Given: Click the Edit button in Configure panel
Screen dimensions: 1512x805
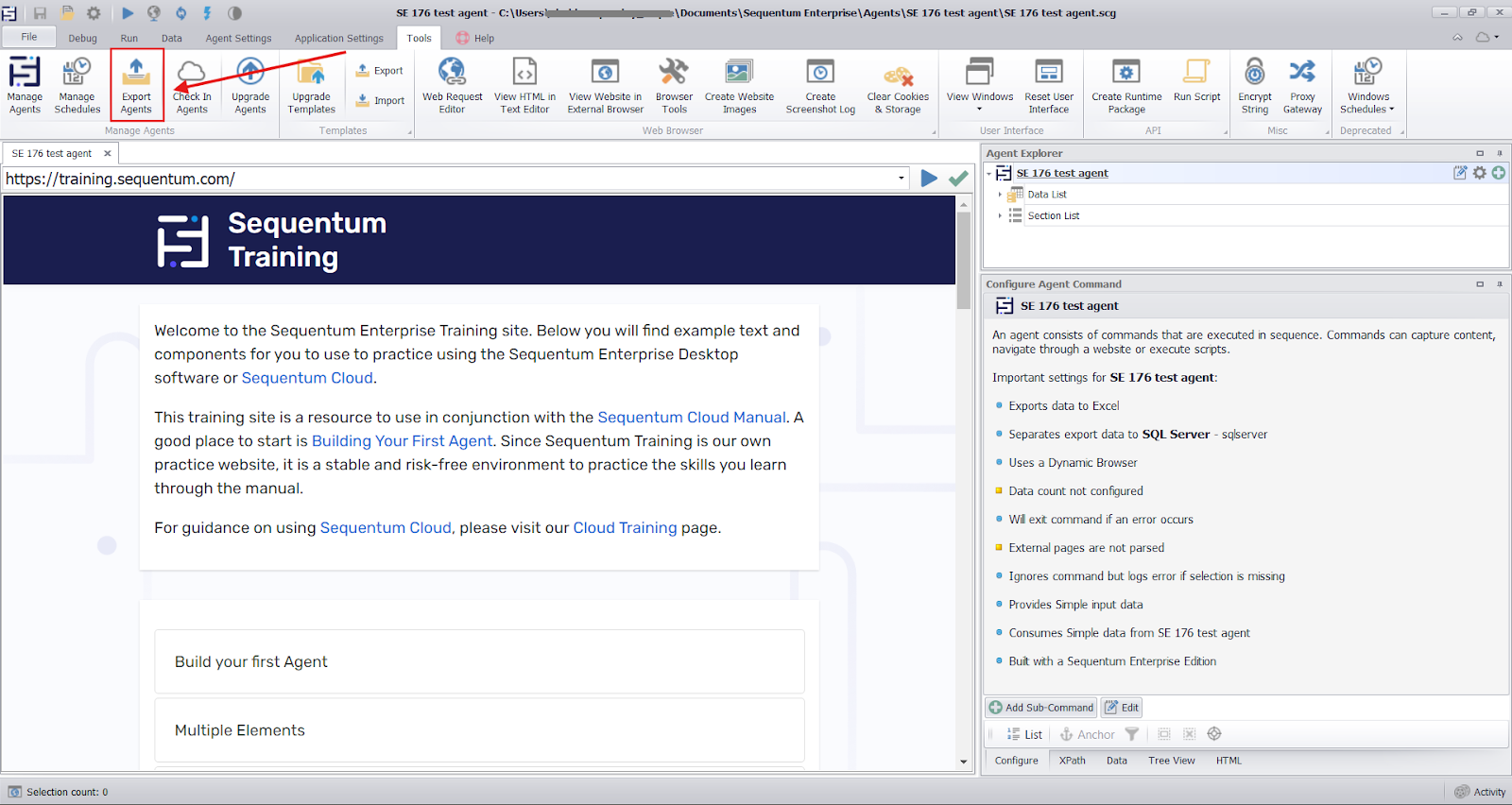Looking at the screenshot, I should (x=1122, y=708).
